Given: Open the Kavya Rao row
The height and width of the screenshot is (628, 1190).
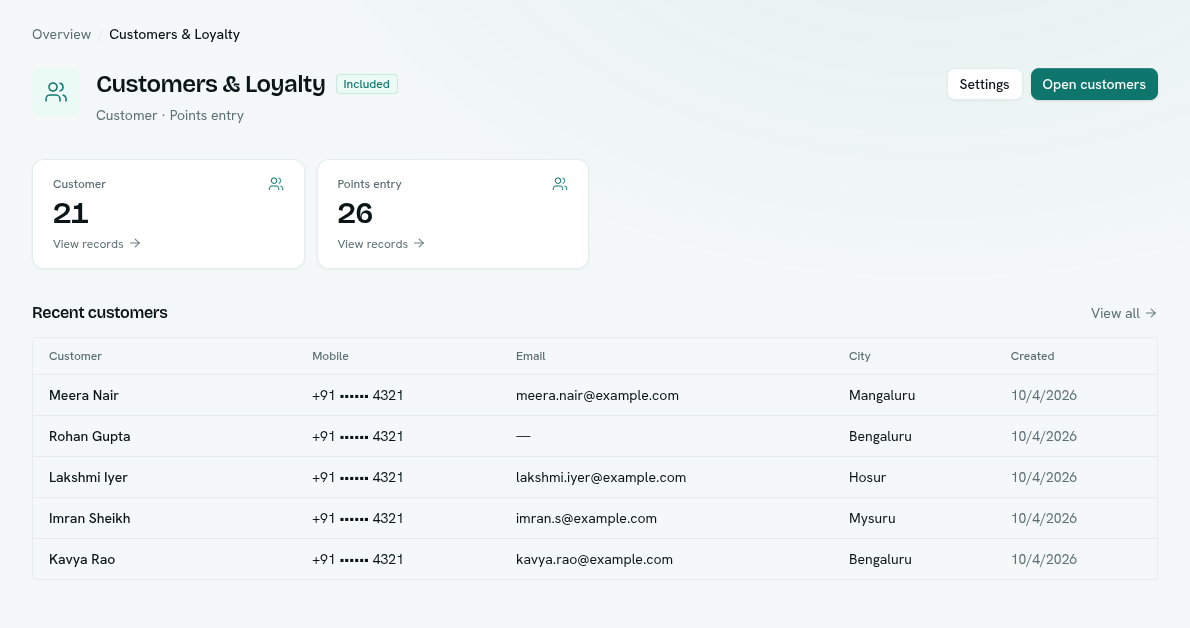Looking at the screenshot, I should click(595, 559).
